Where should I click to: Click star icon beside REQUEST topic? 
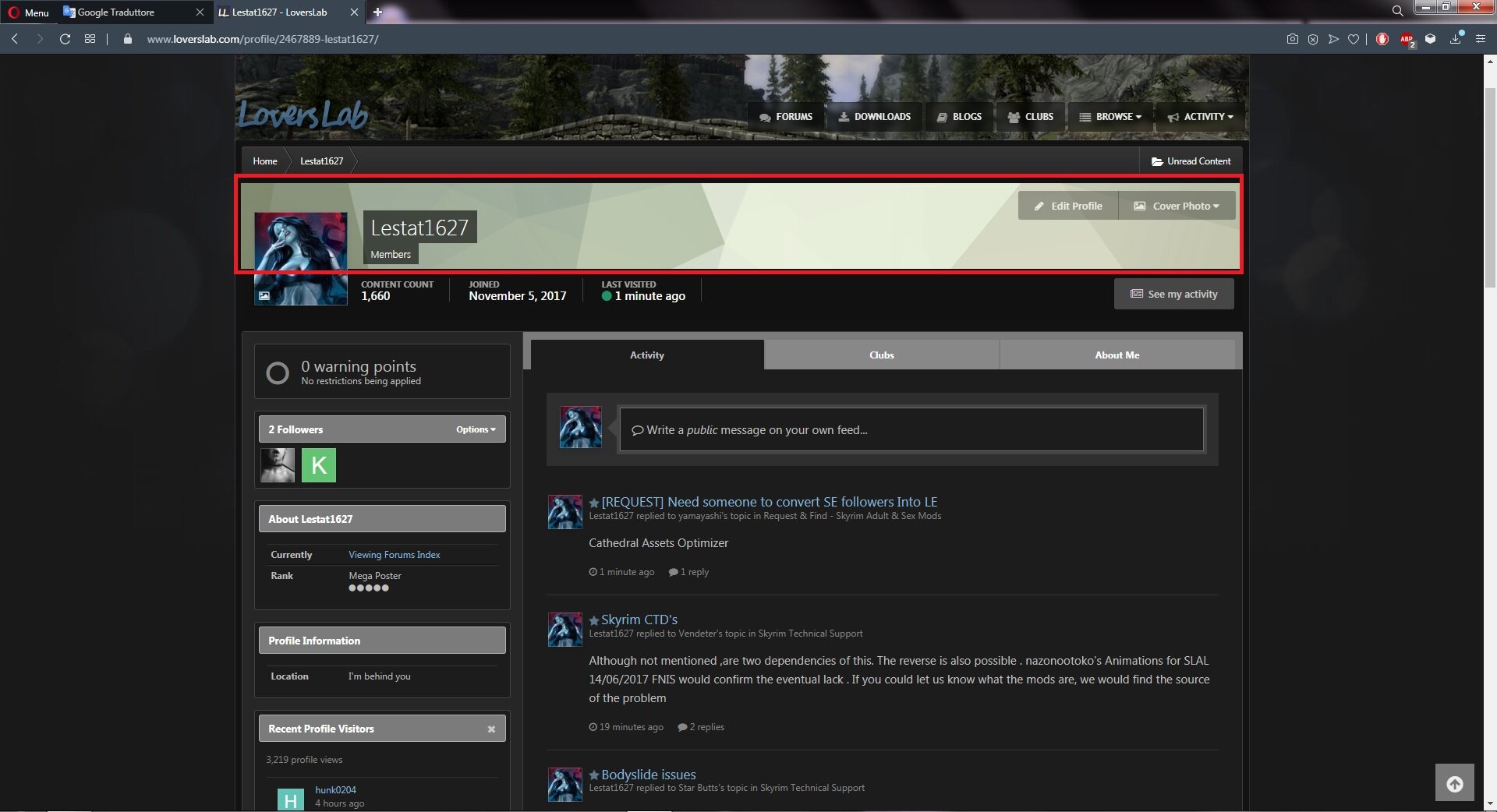(594, 503)
